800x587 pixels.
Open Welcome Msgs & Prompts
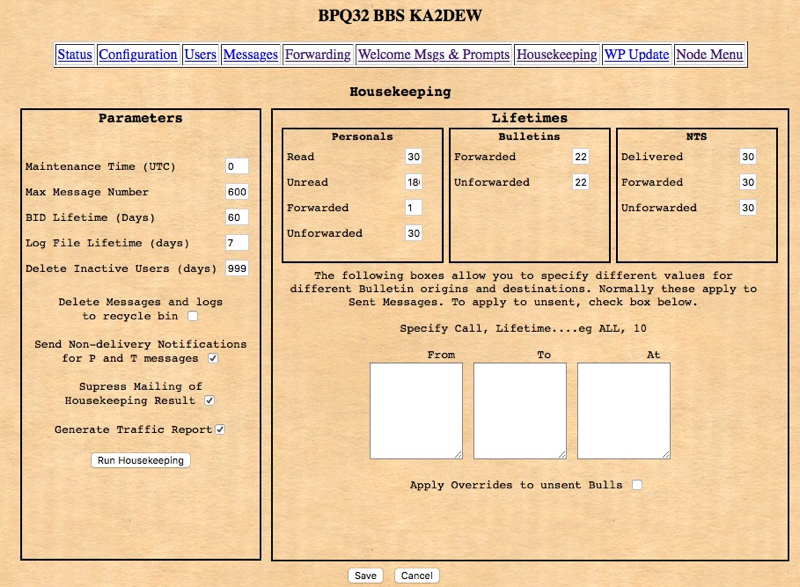(434, 55)
